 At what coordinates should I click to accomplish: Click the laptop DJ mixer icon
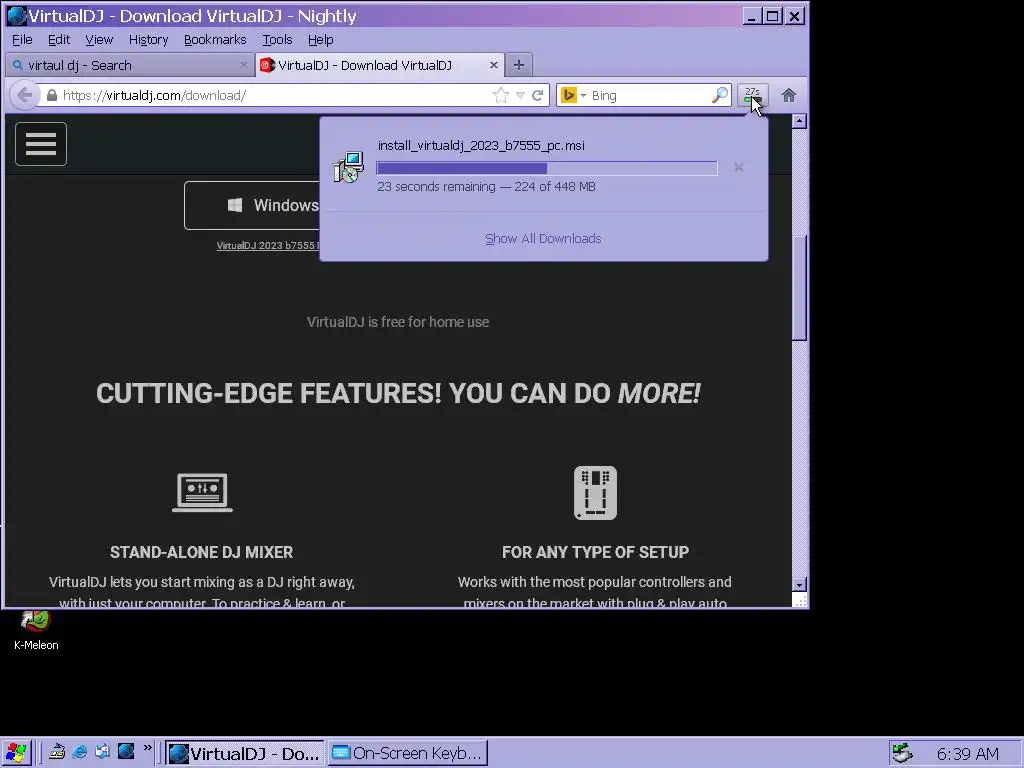pos(202,492)
